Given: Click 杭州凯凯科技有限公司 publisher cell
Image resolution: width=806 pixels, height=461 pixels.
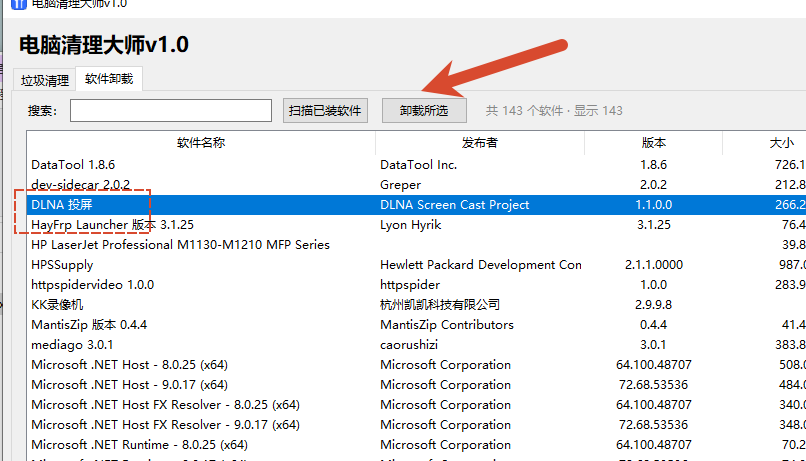Looking at the screenshot, I should click(439, 305).
